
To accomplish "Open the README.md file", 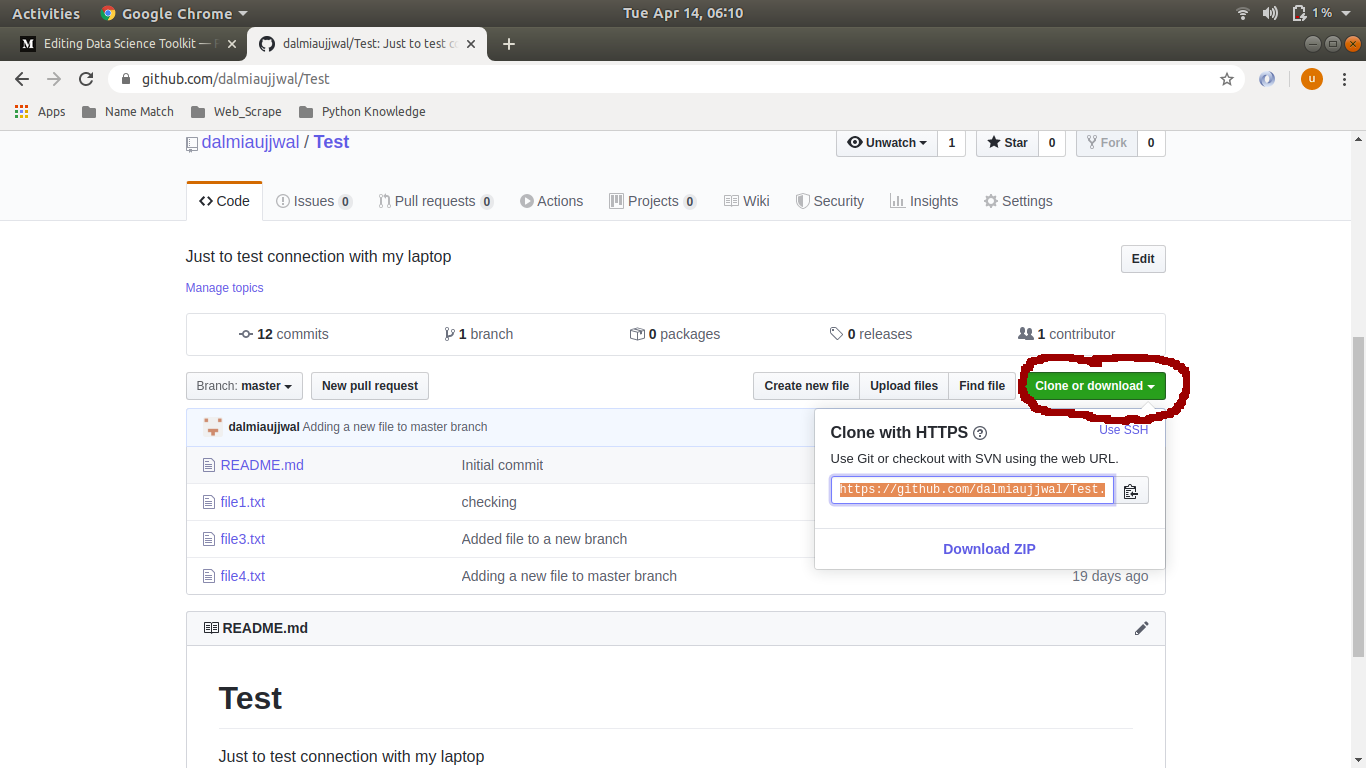I will (x=262, y=465).
